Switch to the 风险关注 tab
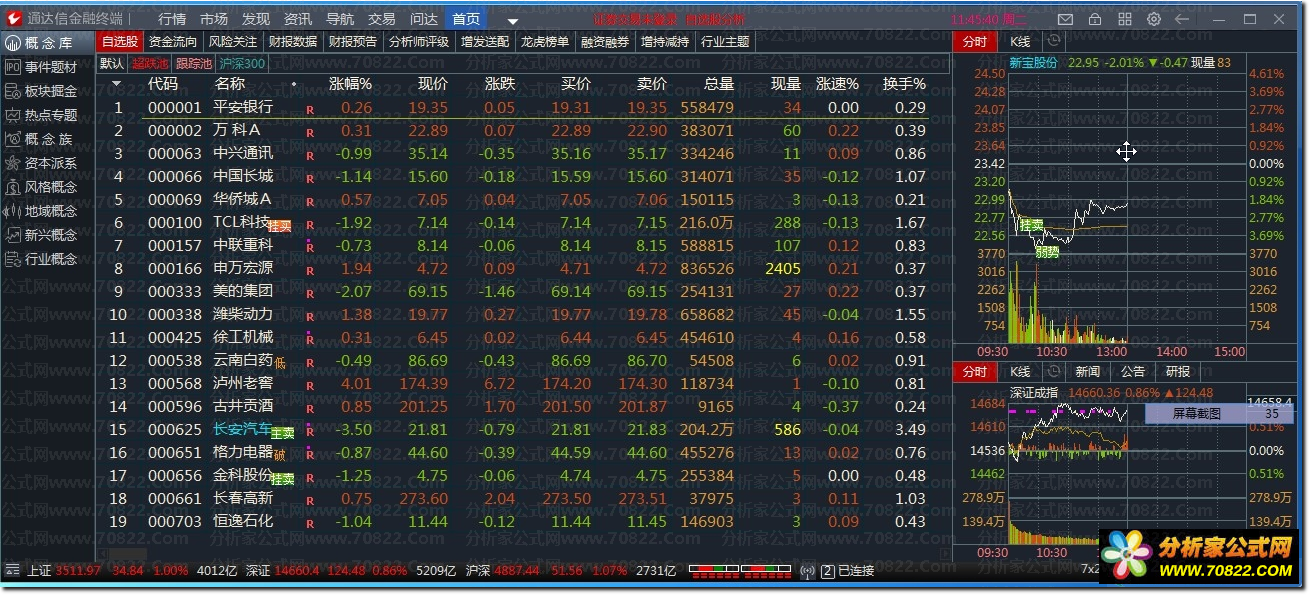The height and width of the screenshot is (595, 1311). pos(233,41)
